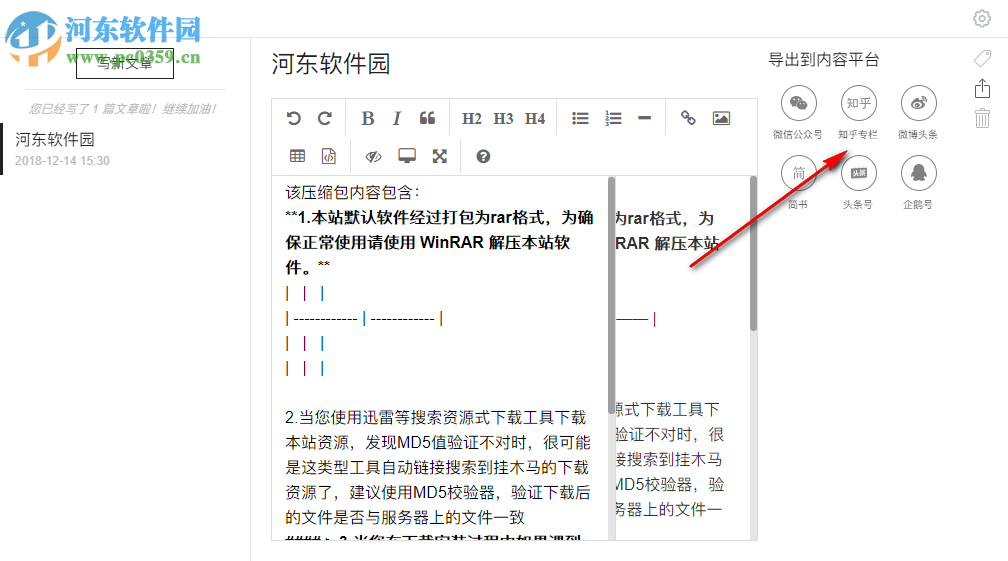Click the code file icon in toolbar

click(328, 156)
